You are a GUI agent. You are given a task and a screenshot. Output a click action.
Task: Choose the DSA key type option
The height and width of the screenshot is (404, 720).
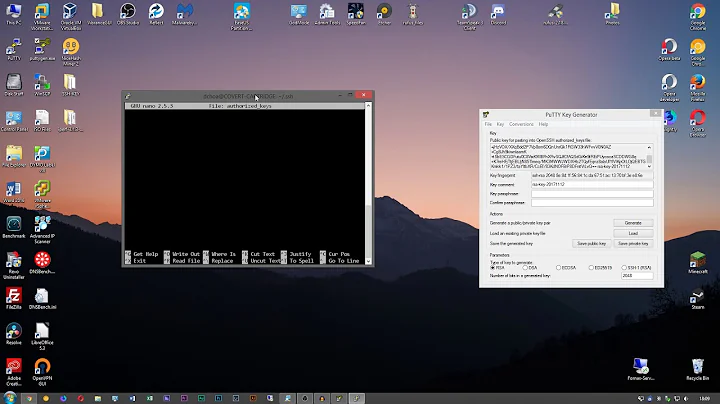click(x=525, y=267)
